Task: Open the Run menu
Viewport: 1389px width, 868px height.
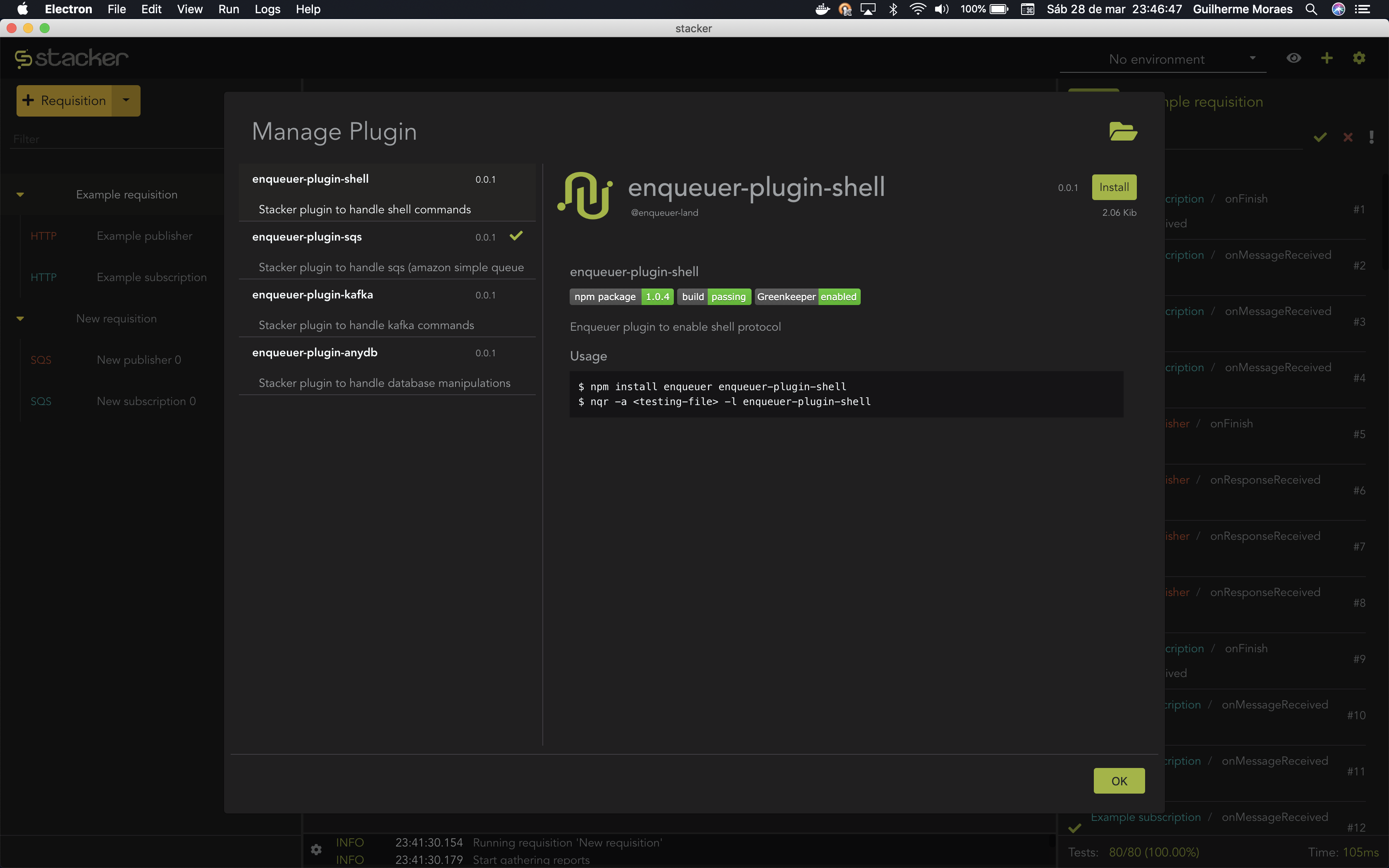Action: (229, 9)
